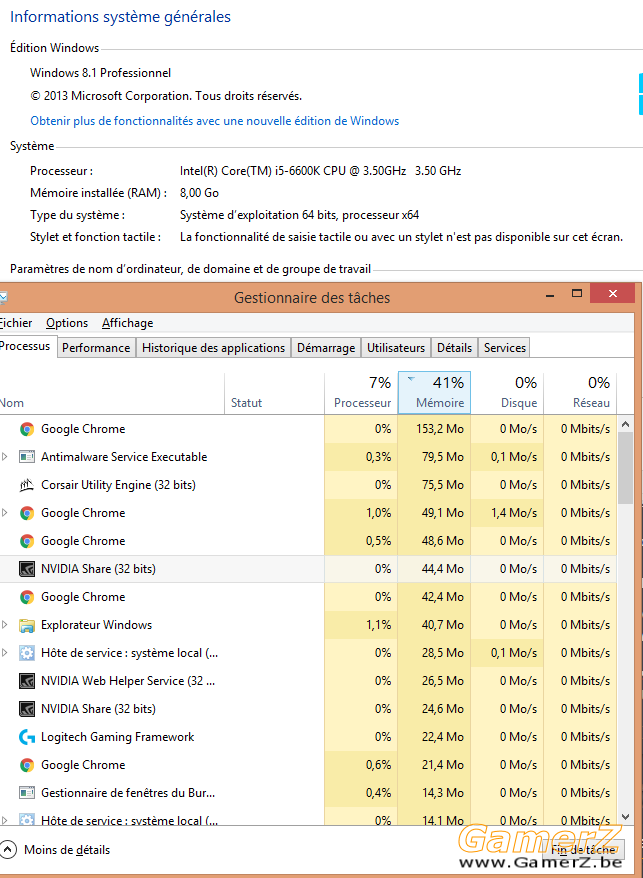
Task: Click the Explorateur Windows folder icon
Action: pyautogui.click(x=27, y=625)
